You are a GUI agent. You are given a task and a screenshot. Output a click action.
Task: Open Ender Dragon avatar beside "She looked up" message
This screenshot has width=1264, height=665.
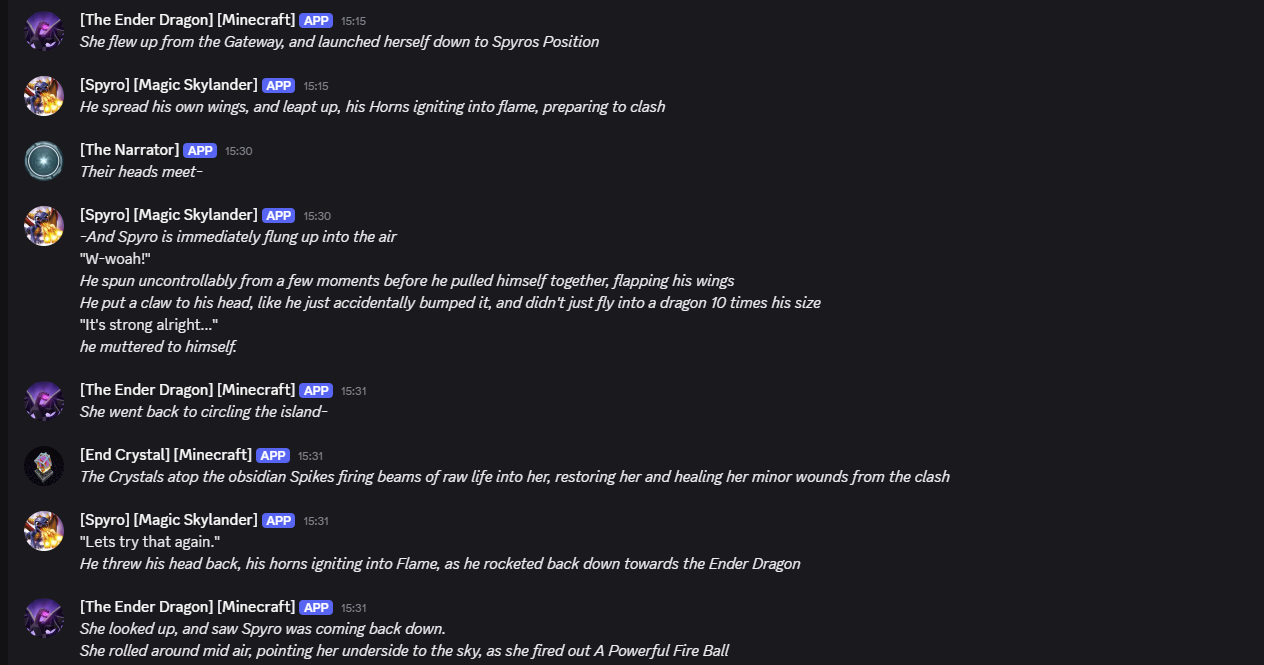[44, 618]
